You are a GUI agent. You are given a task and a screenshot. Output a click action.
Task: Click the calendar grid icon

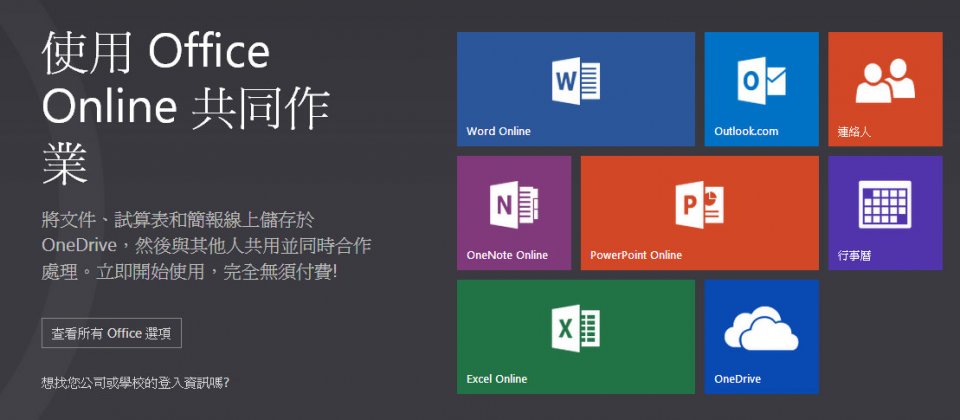(x=885, y=204)
